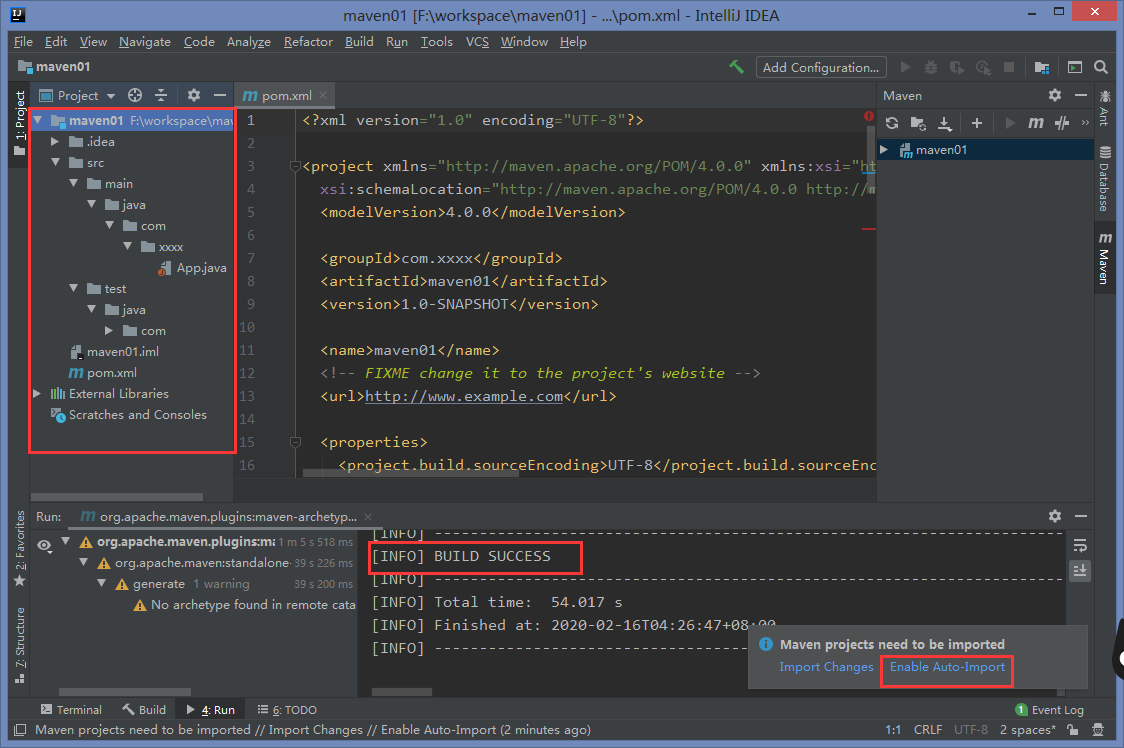Open App.java in the project tree
Image resolution: width=1124 pixels, height=748 pixels.
click(x=201, y=268)
